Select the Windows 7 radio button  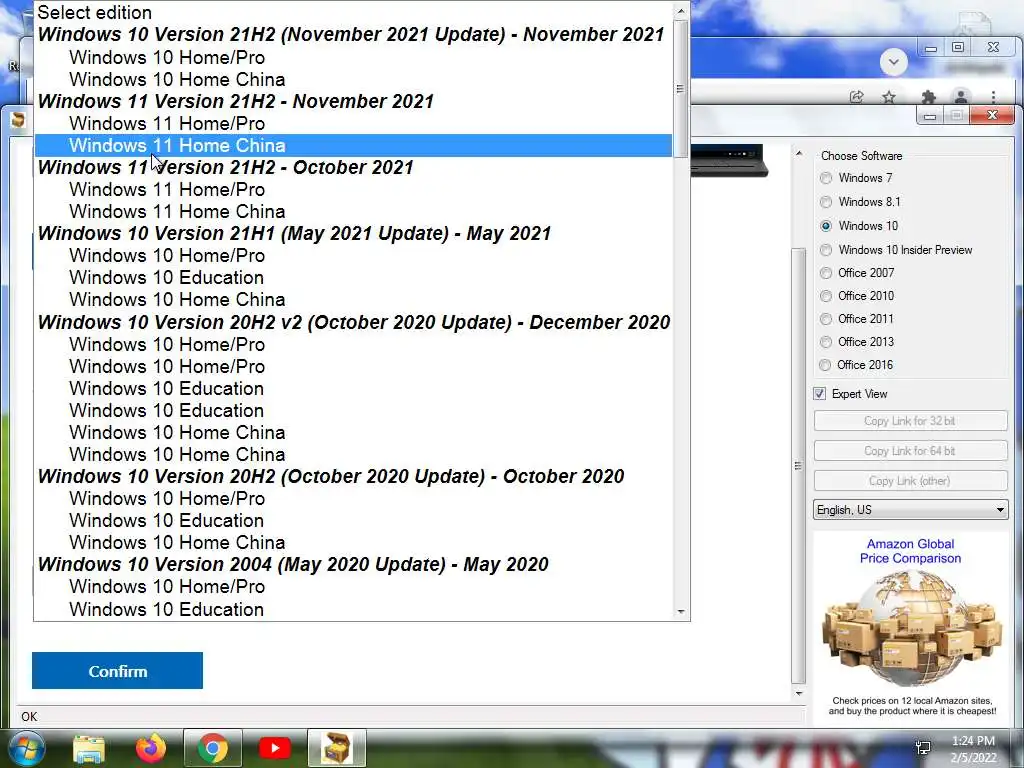(x=826, y=178)
